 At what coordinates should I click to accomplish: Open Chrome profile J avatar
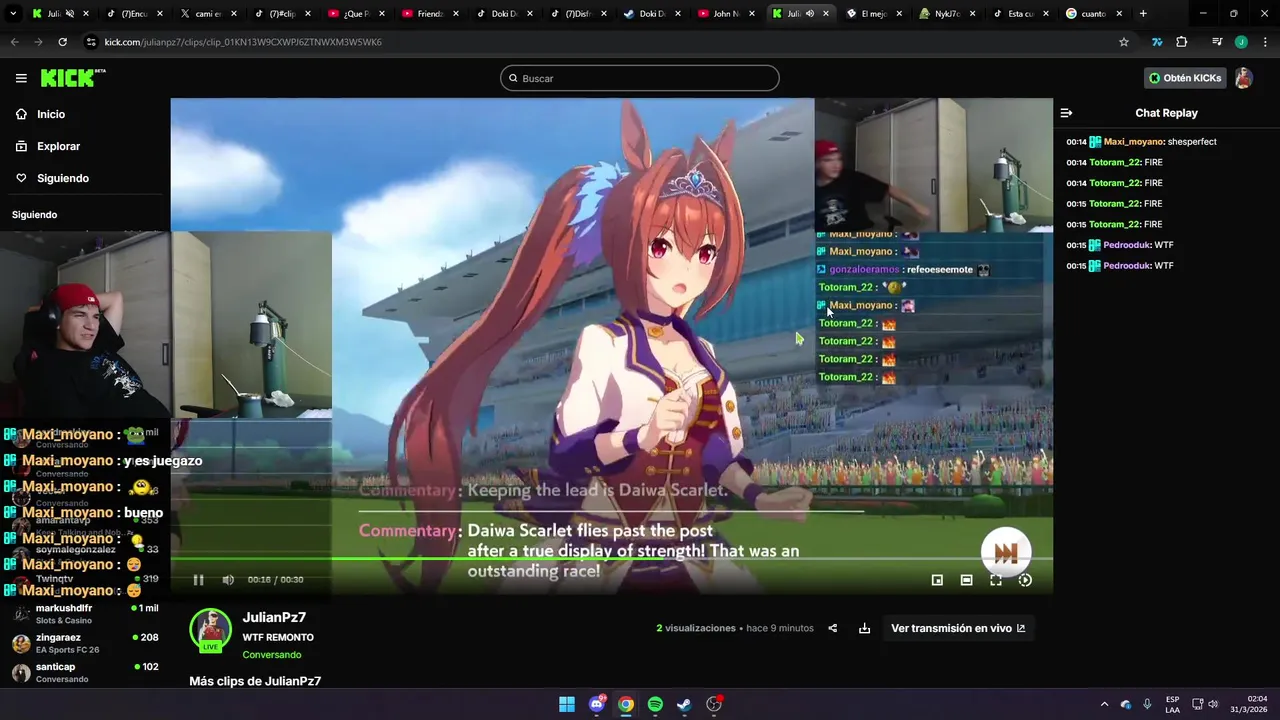[1241, 42]
